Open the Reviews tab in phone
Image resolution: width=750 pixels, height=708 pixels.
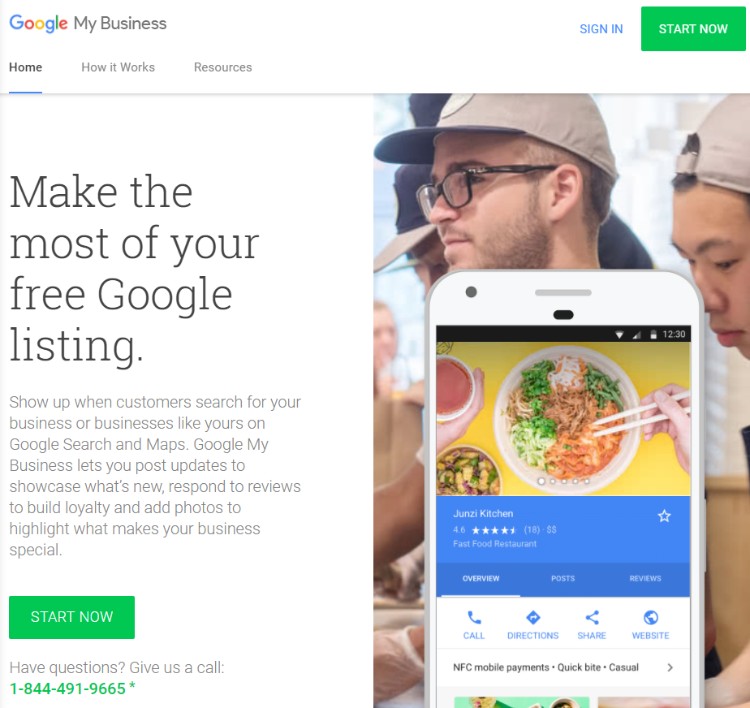click(645, 578)
